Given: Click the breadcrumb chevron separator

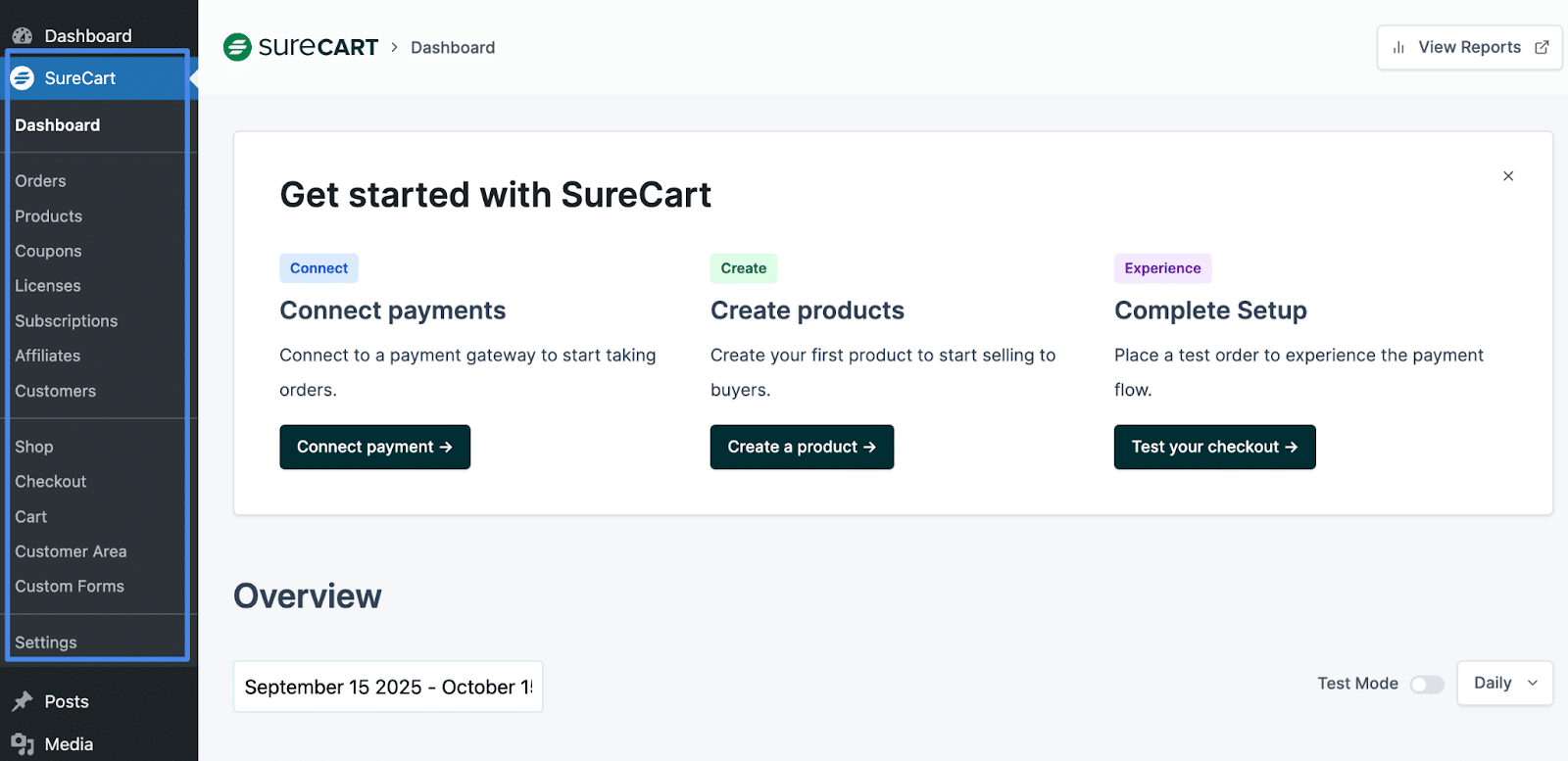Looking at the screenshot, I should [x=394, y=47].
